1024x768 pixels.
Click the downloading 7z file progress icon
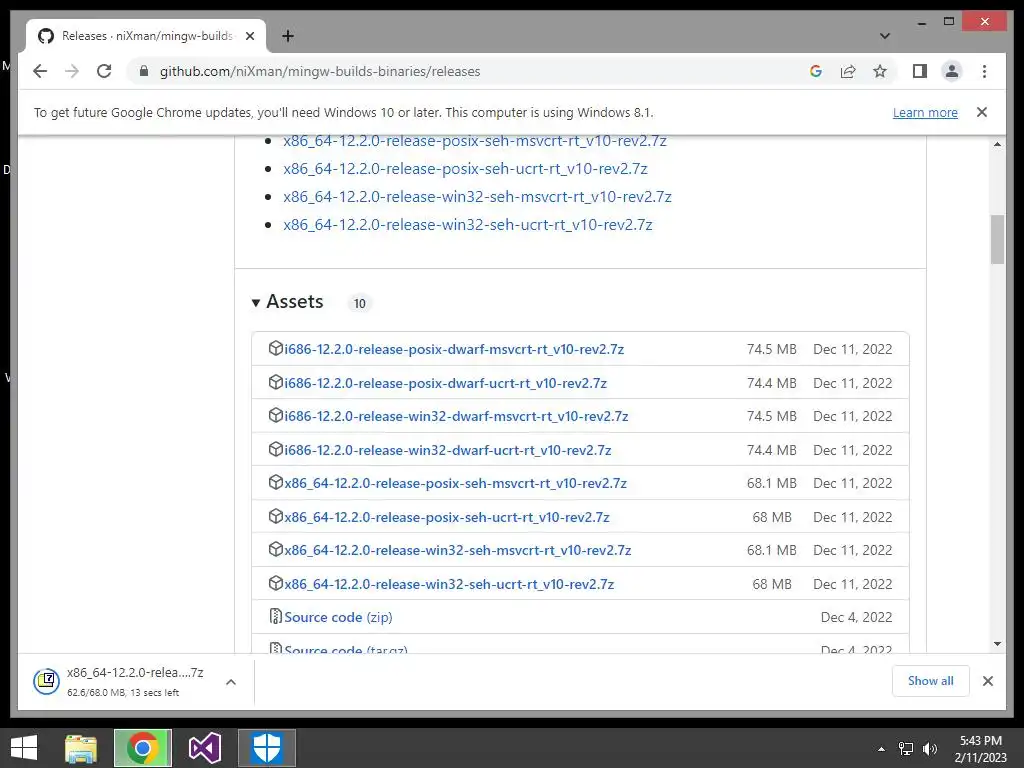[46, 682]
